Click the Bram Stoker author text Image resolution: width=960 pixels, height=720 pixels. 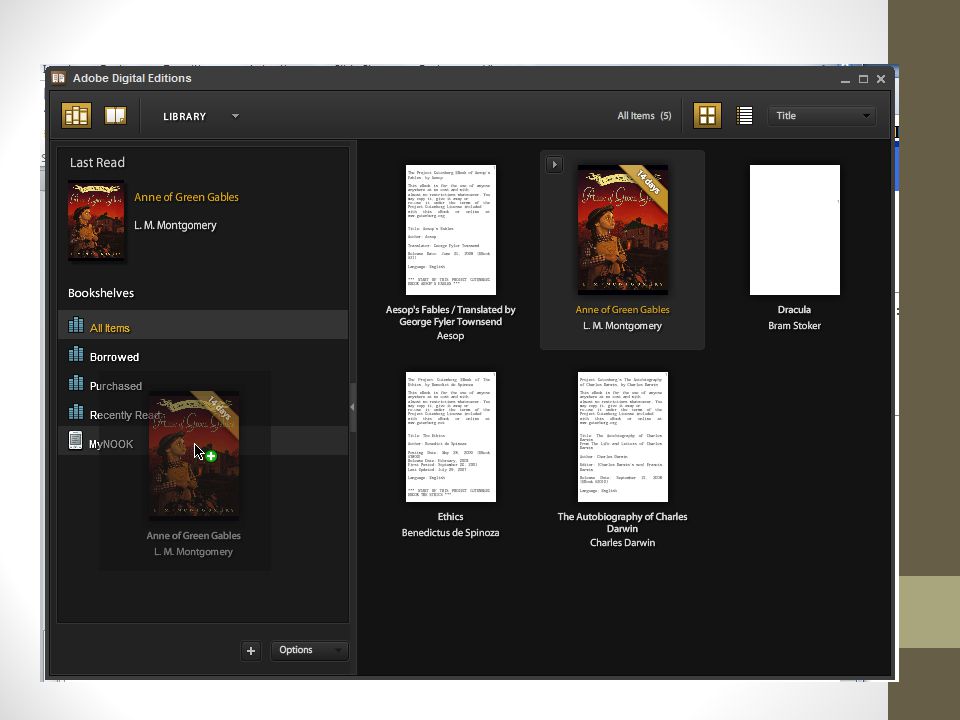click(794, 326)
